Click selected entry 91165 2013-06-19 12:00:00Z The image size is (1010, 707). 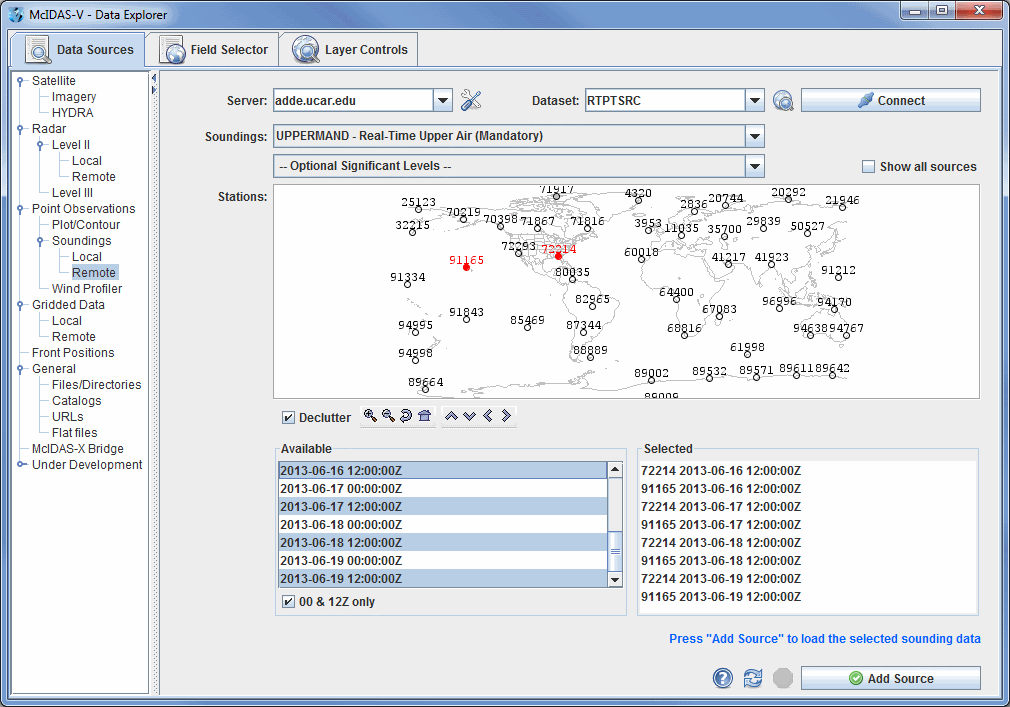point(721,597)
